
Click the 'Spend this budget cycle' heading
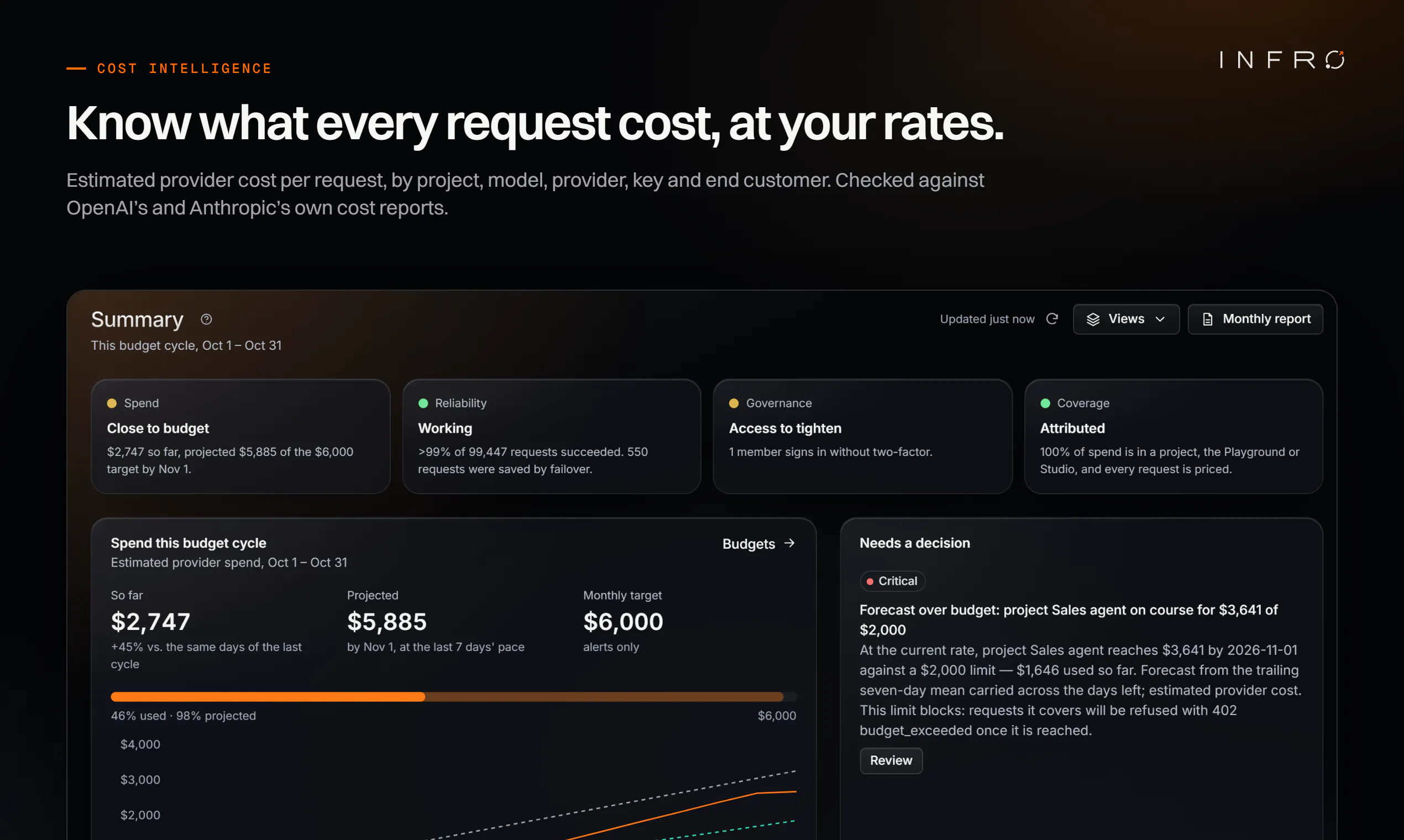point(188,543)
